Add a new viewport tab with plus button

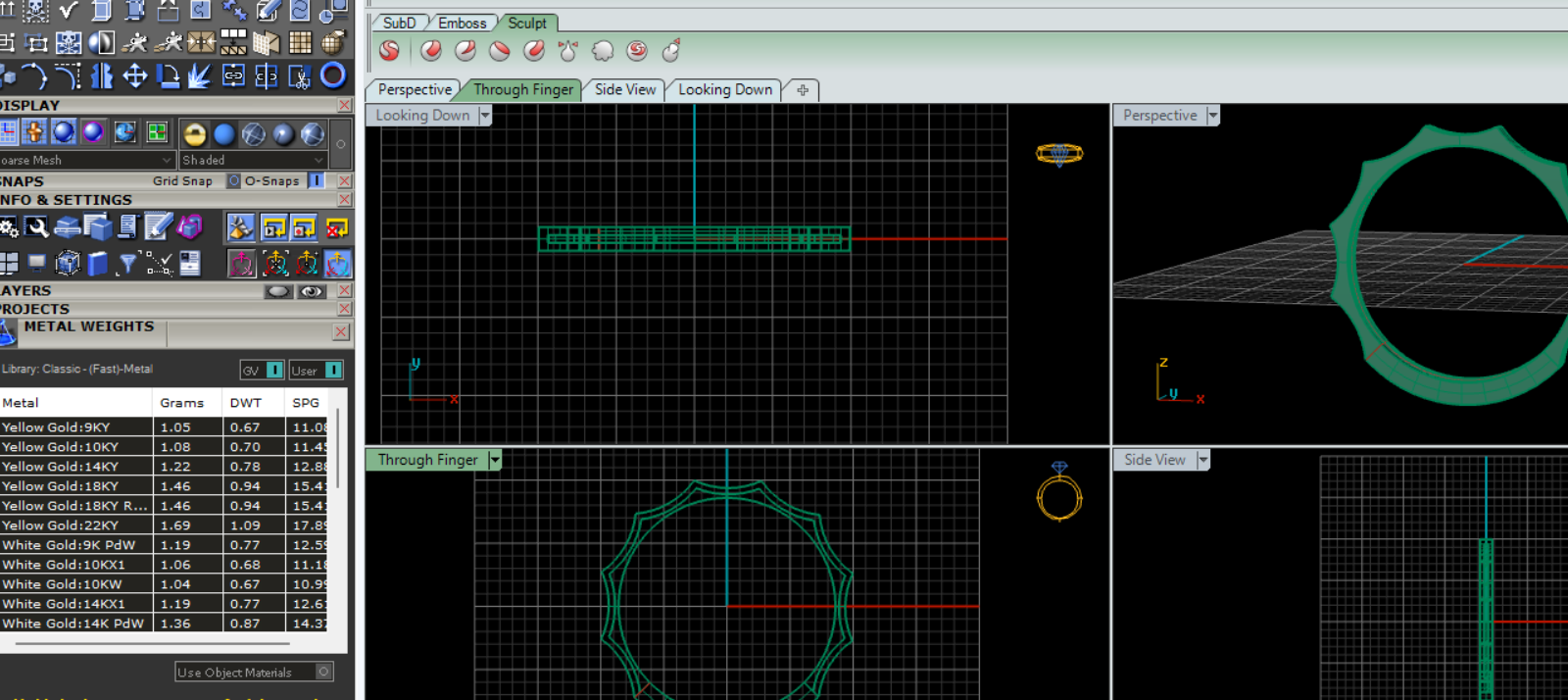803,90
